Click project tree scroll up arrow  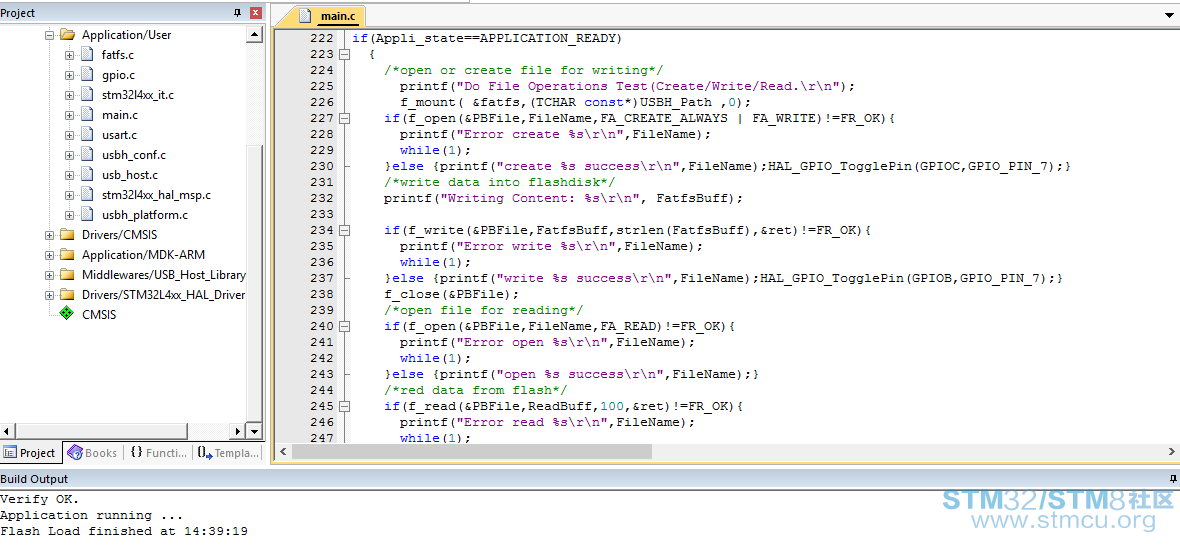pyautogui.click(x=254, y=35)
